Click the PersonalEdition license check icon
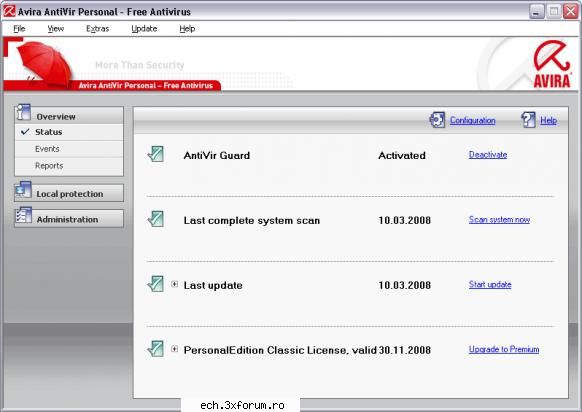 [x=156, y=349]
